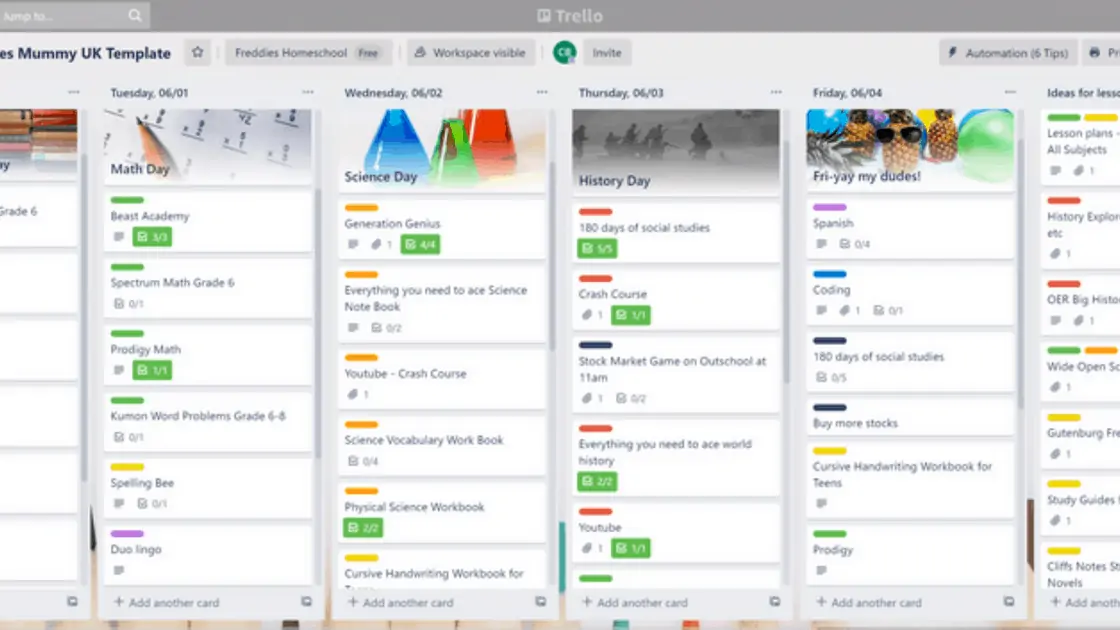Screen dimensions: 1120x630
Task: Add another card to Friday list
Action: tap(869, 602)
